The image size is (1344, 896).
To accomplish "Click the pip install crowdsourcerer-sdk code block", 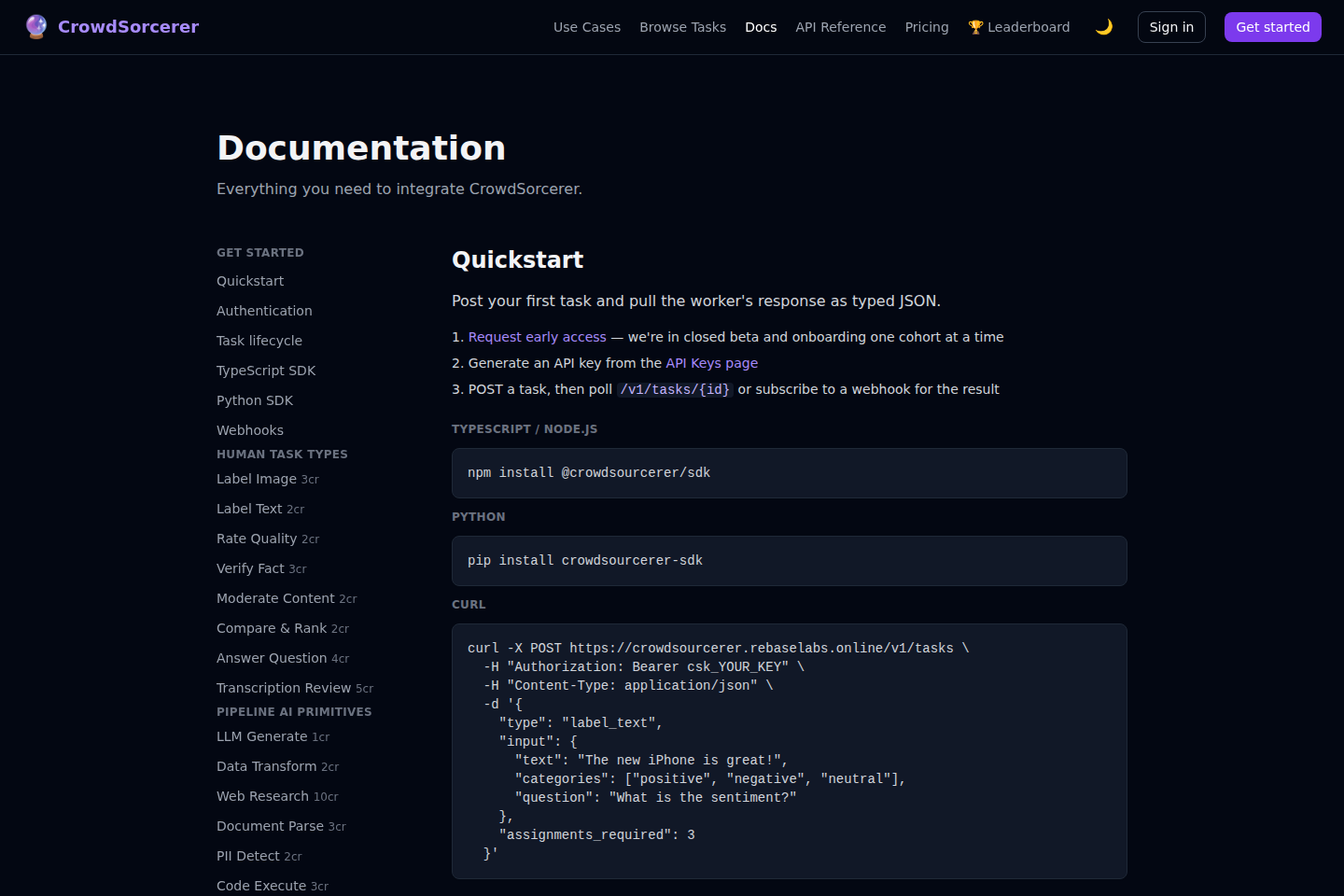I will 790,561.
